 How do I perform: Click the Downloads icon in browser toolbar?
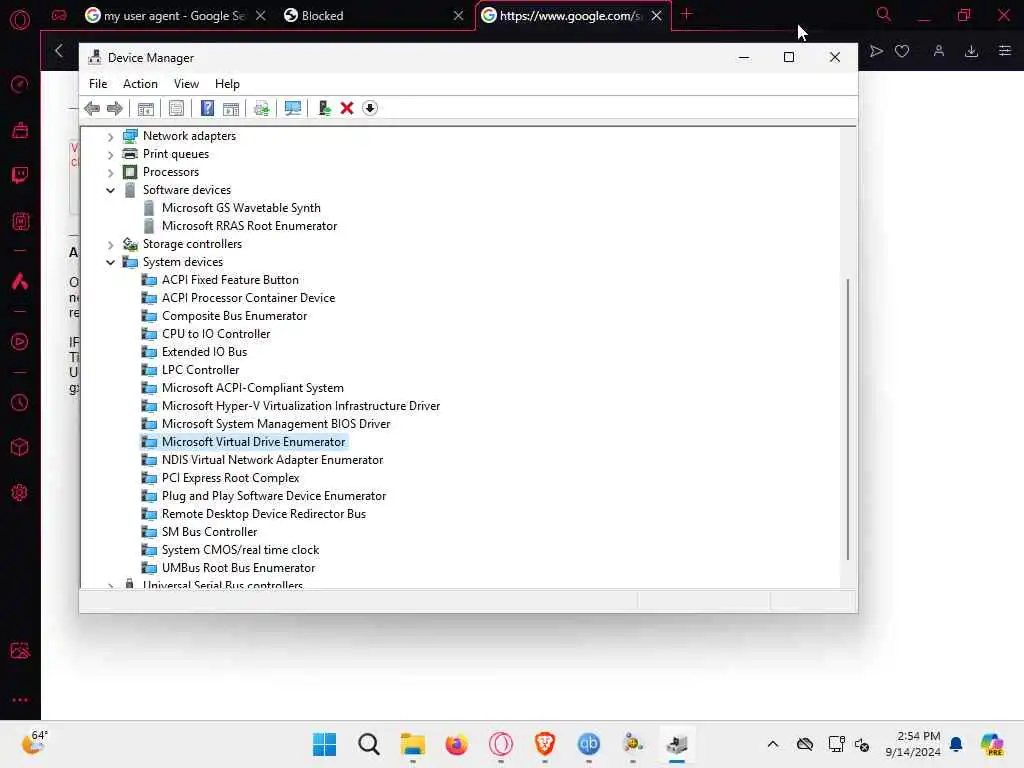(x=971, y=51)
